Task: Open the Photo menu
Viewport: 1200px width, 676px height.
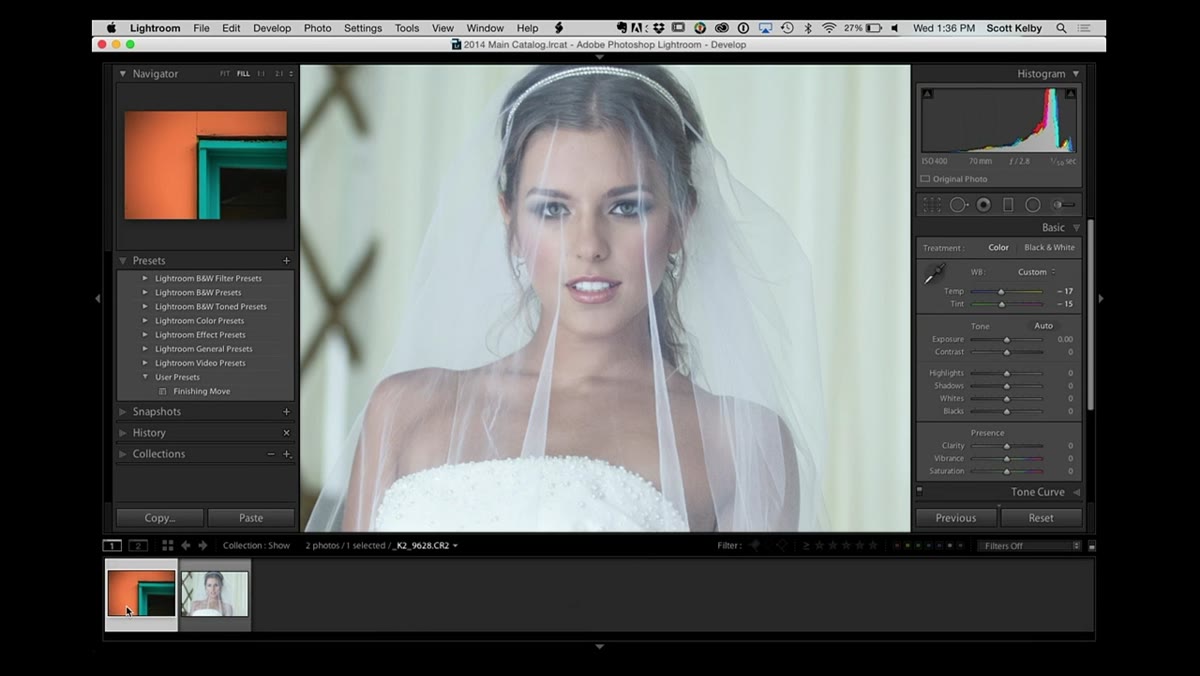Action: click(317, 28)
